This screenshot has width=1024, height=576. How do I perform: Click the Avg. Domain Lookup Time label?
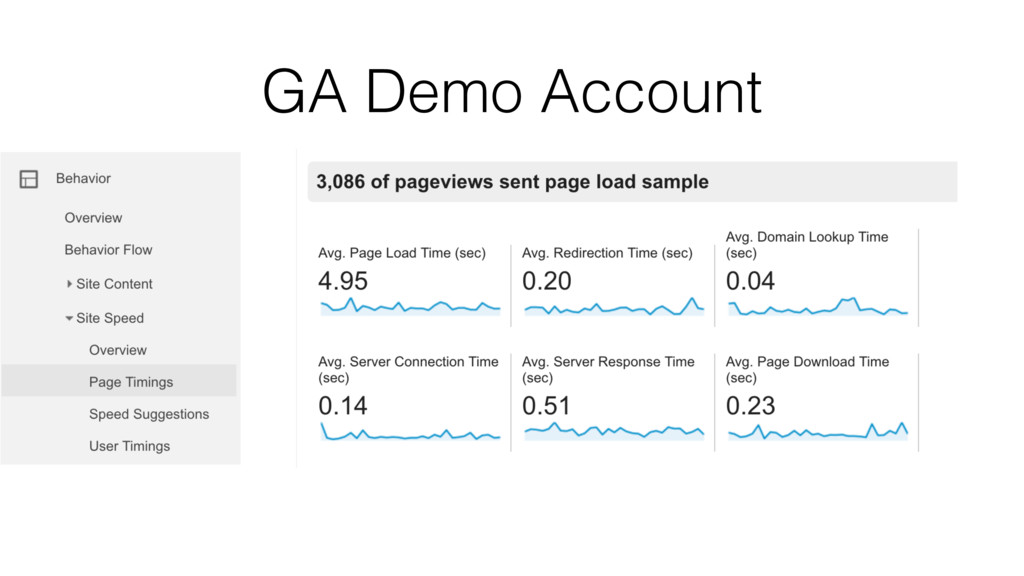807,245
